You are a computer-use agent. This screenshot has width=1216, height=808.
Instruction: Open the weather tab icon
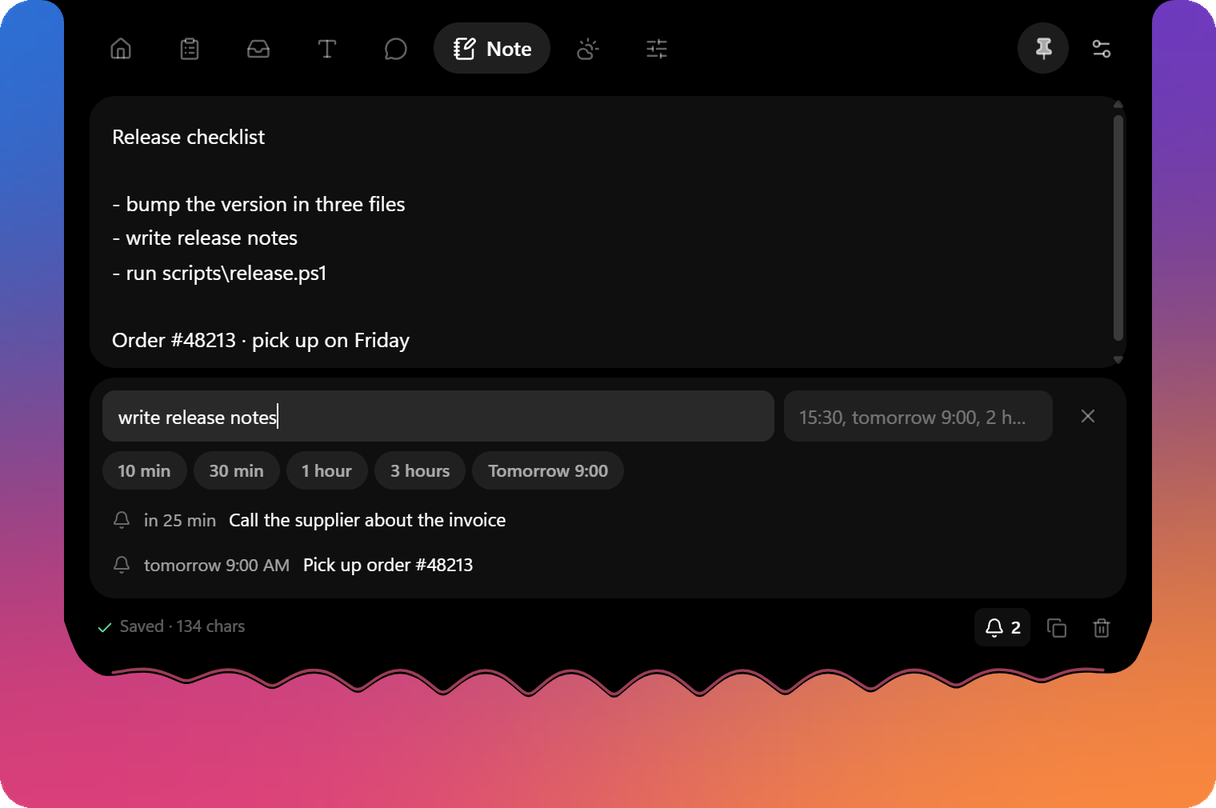tap(588, 49)
